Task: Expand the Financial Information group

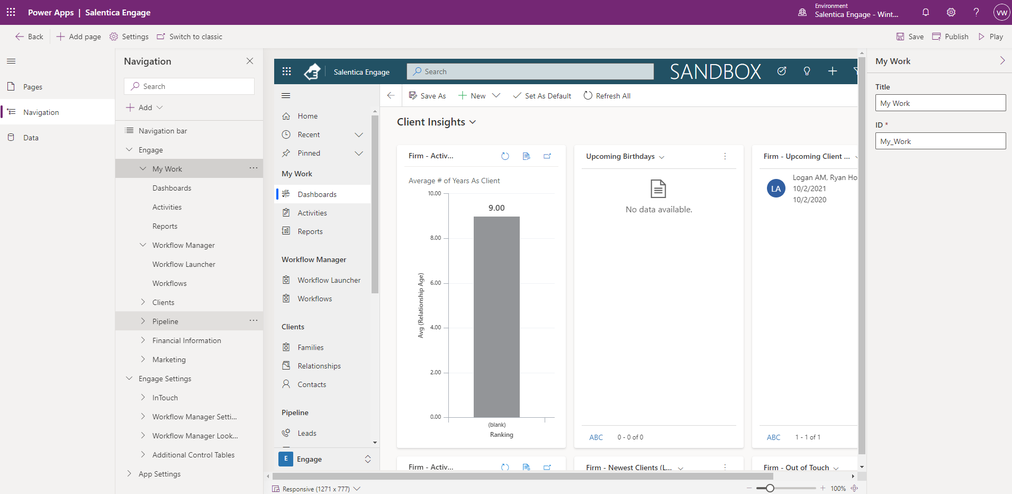Action: [x=143, y=340]
